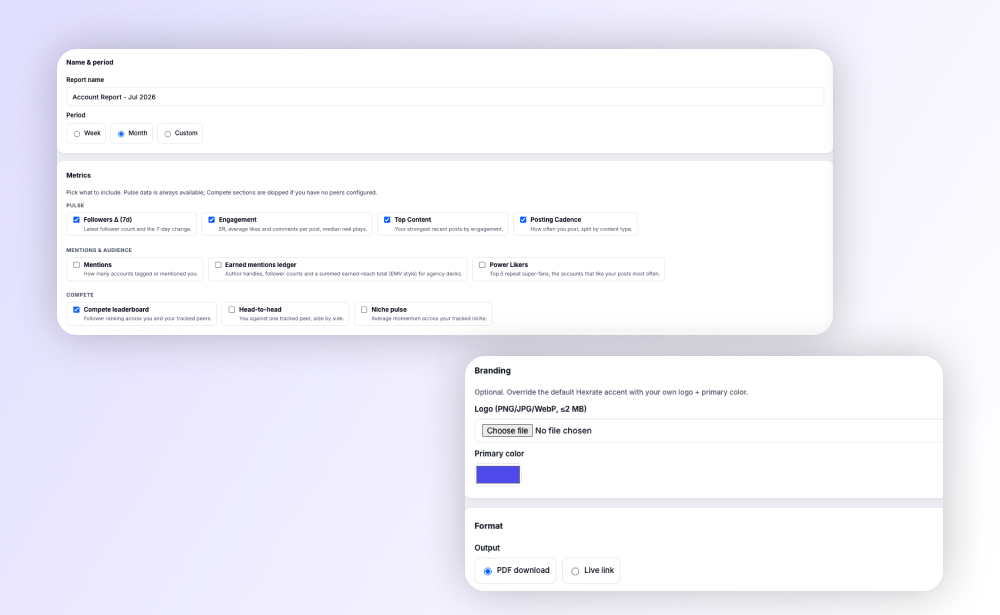Check the Head-to-head option

232,309
